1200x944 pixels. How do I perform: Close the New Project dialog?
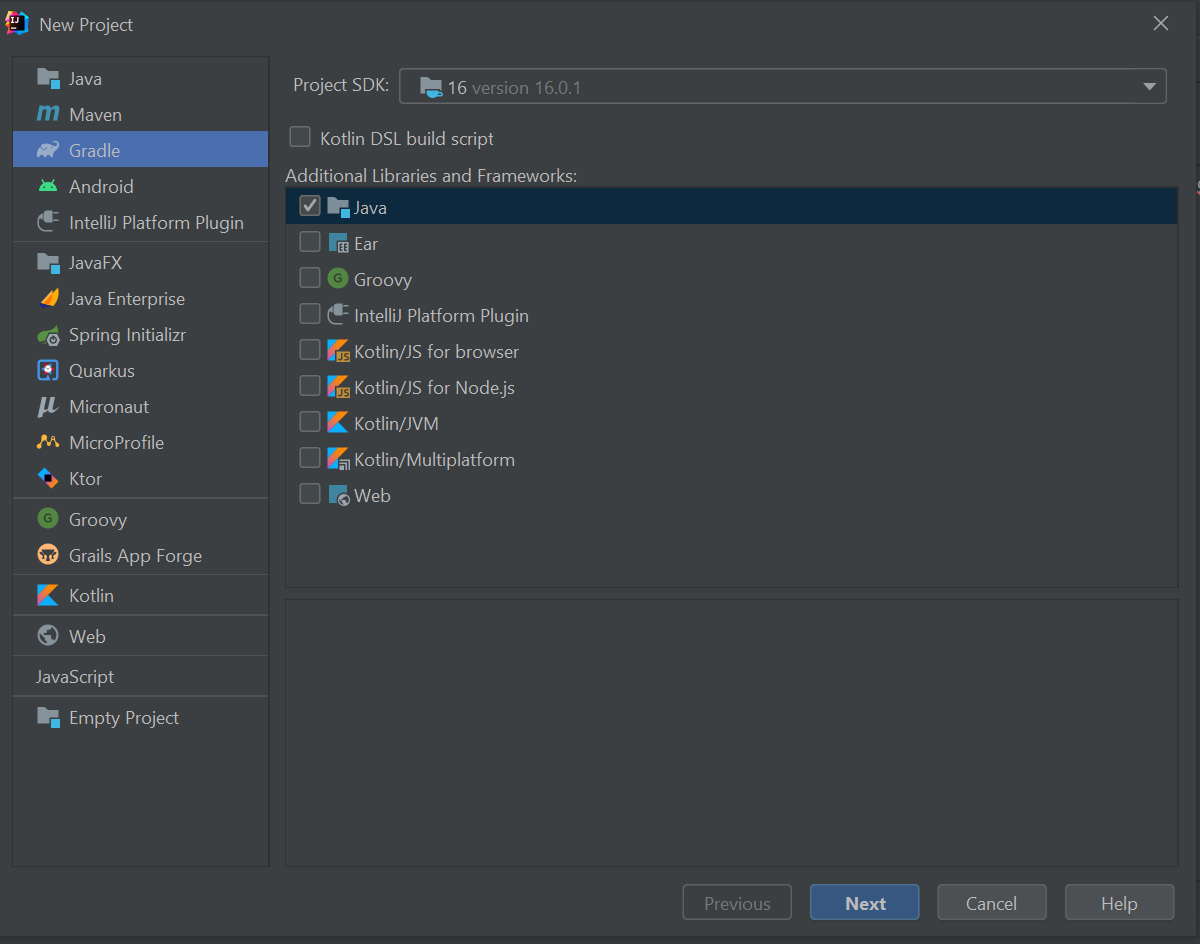click(1161, 23)
